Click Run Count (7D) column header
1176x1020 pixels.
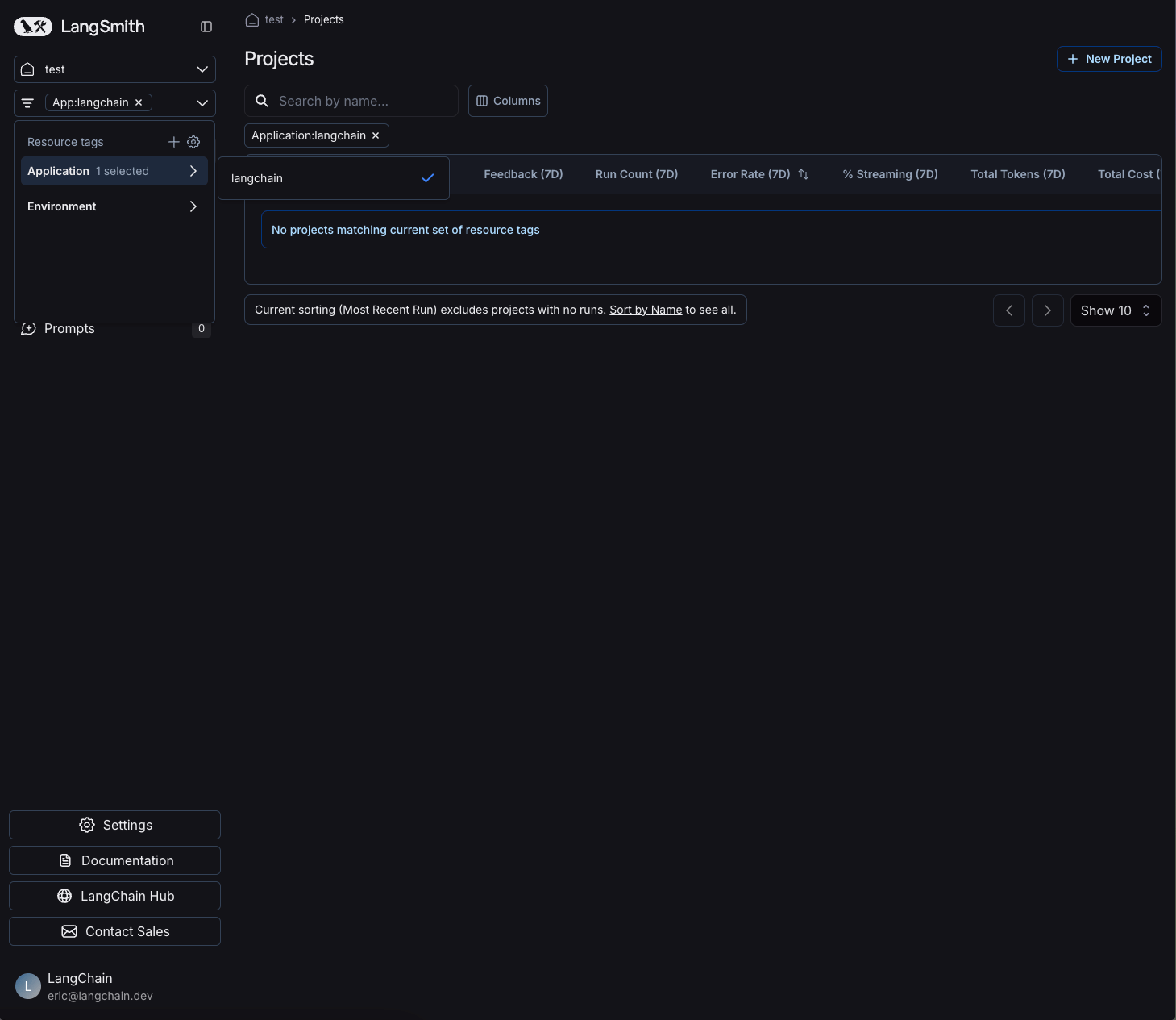[x=637, y=174]
